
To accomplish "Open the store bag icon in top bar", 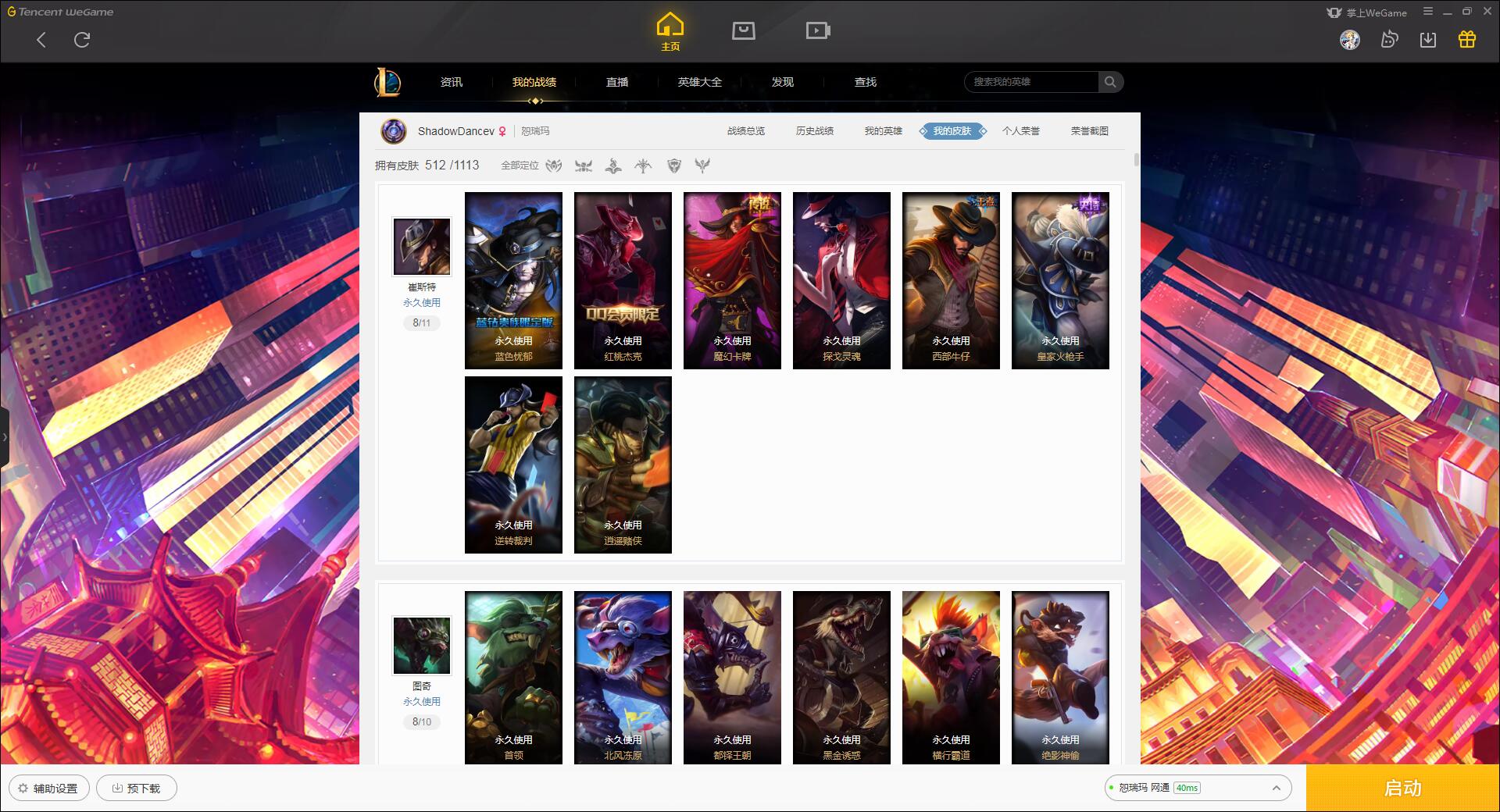I will pyautogui.click(x=744, y=30).
